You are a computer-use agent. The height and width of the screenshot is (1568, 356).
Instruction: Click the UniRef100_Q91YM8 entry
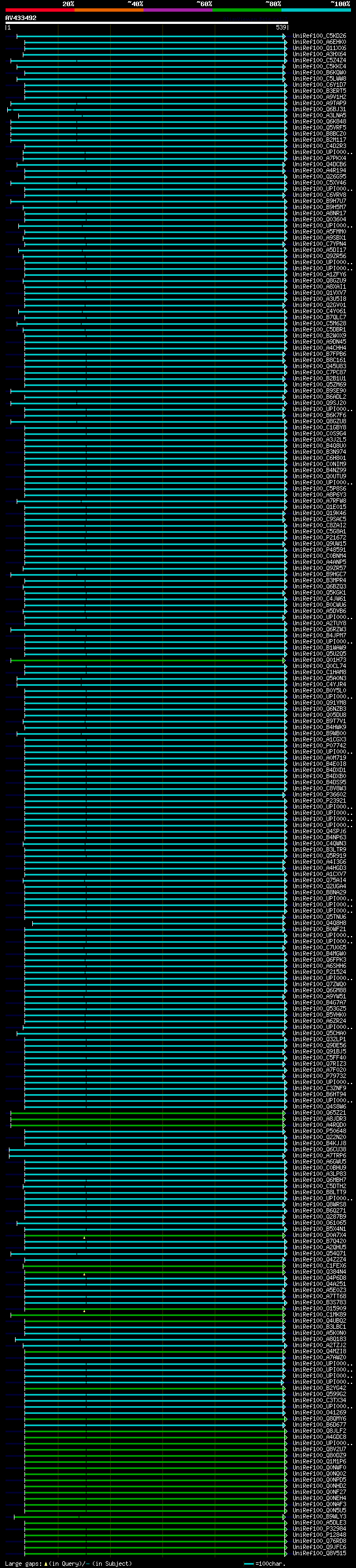tap(319, 703)
